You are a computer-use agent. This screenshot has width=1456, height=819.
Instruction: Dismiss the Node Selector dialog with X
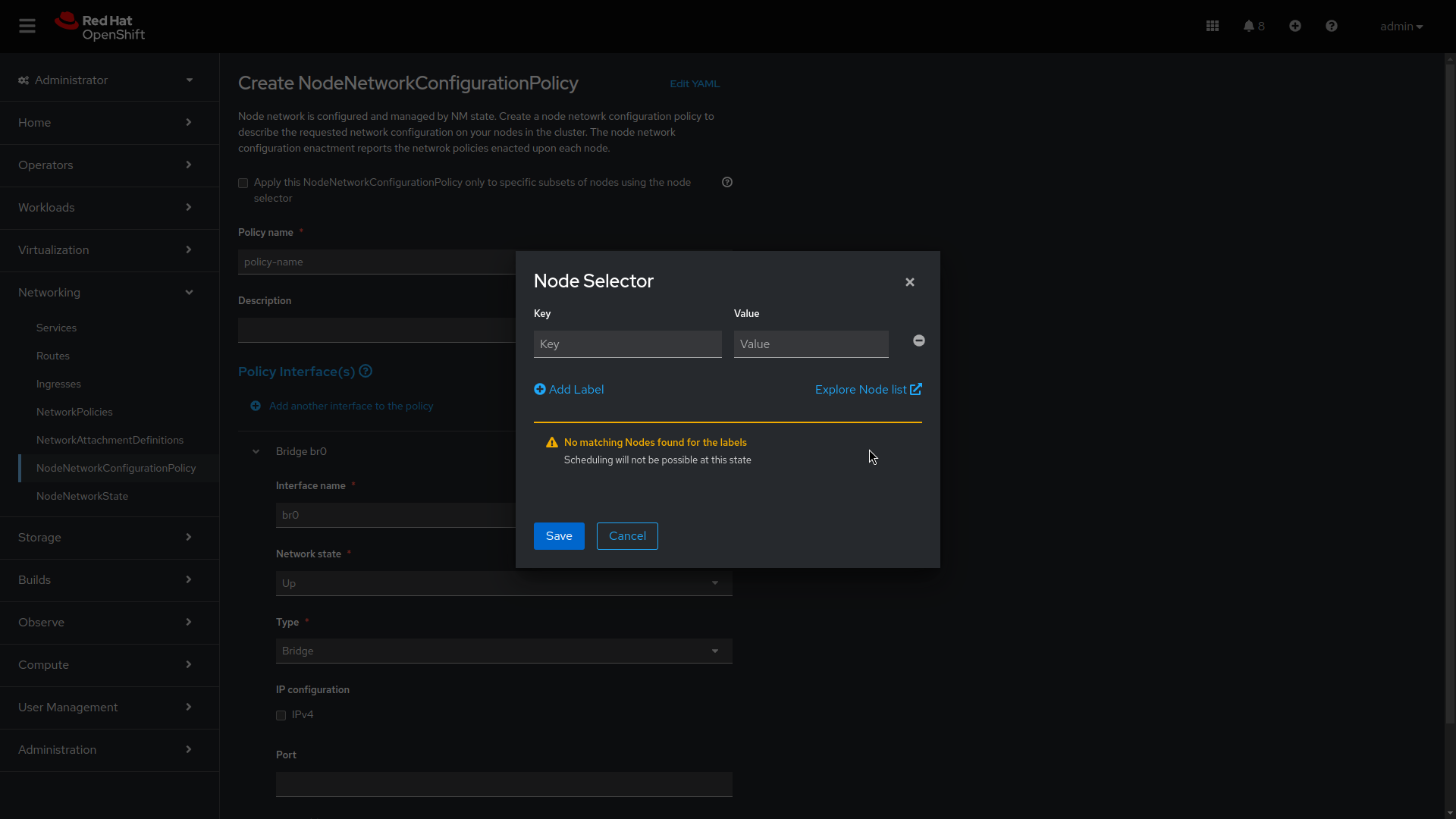(909, 281)
